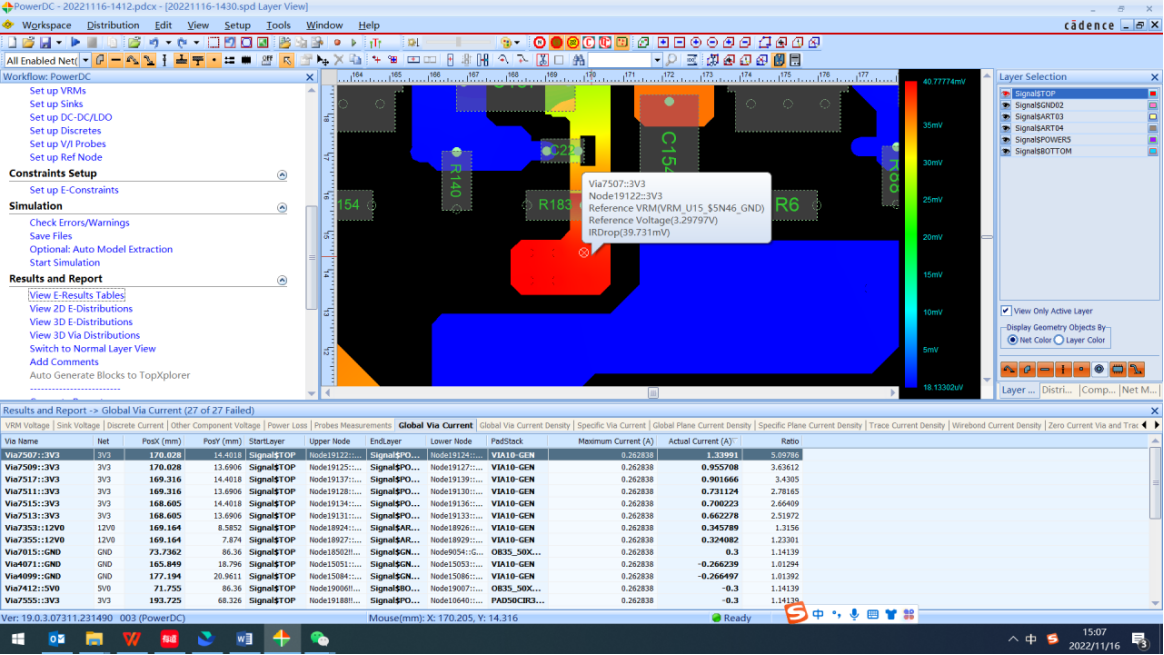
Task: Select Layer Color radio button
Action: point(1059,340)
